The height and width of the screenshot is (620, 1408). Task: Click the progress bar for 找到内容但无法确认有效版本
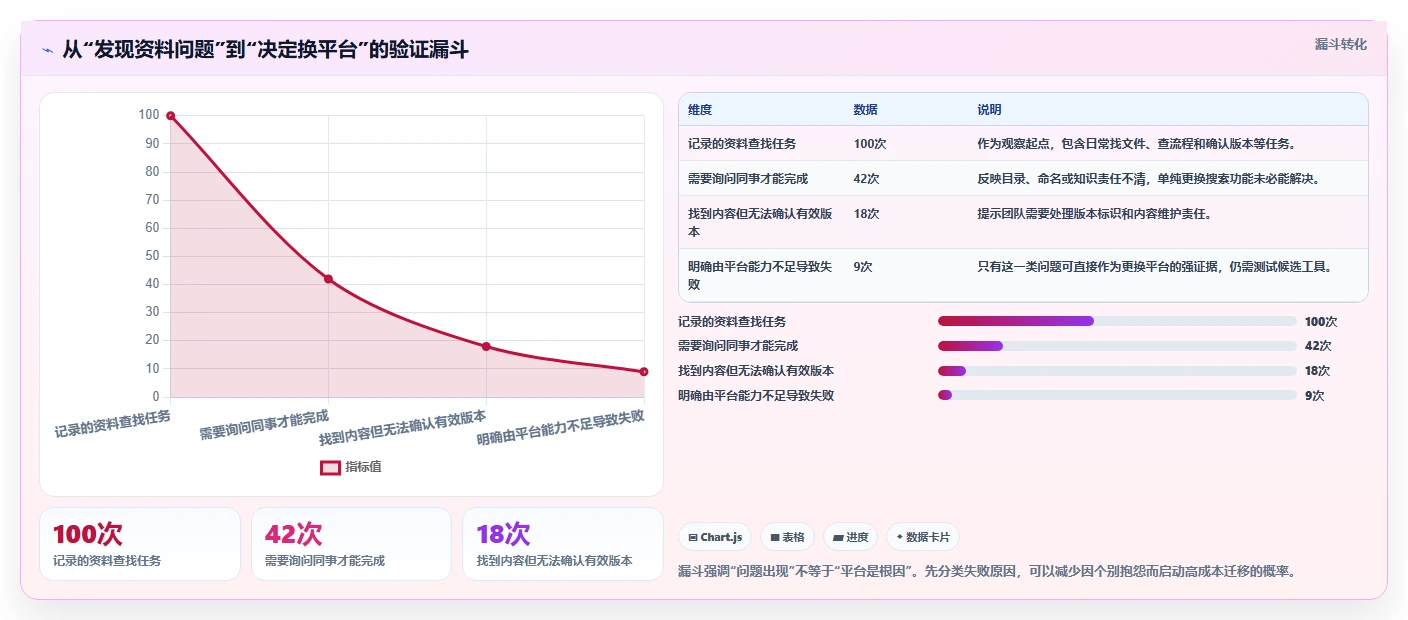click(1117, 371)
